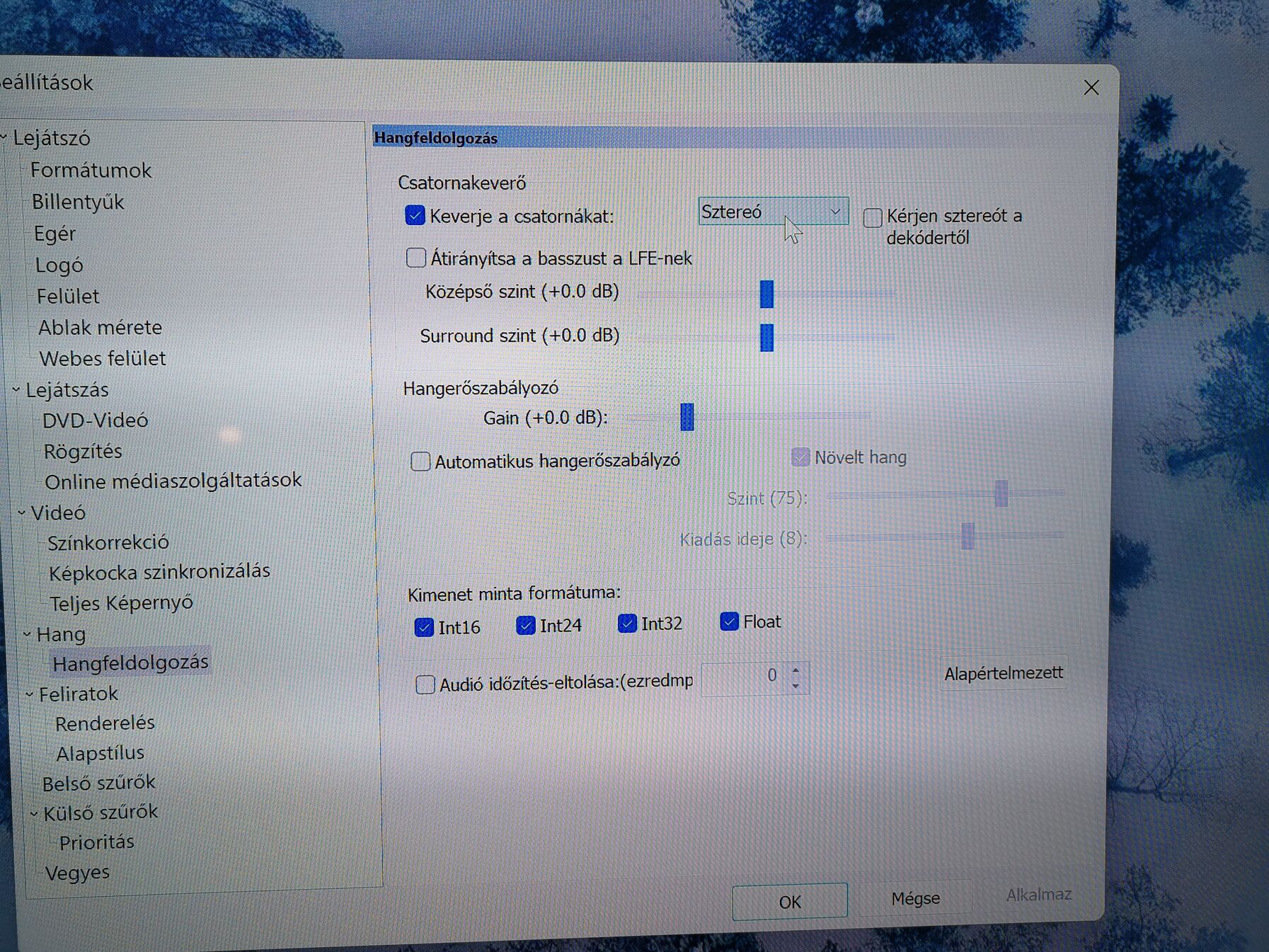Open Képkocka szinkronizálás page

click(x=160, y=572)
